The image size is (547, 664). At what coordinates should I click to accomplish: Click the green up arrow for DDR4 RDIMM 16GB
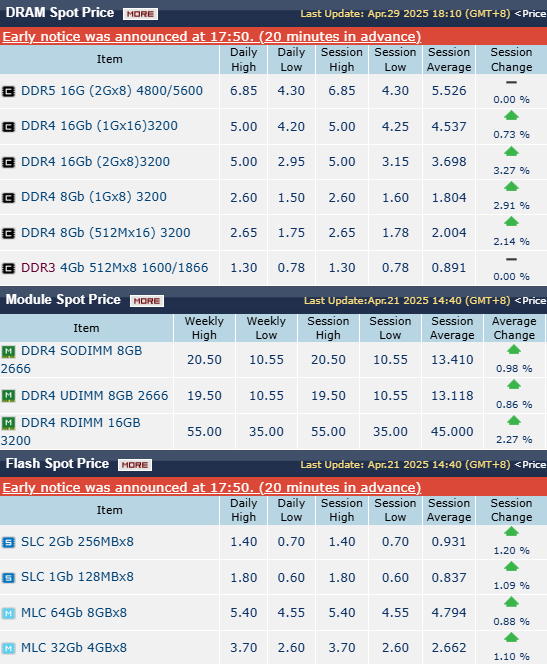click(514, 421)
